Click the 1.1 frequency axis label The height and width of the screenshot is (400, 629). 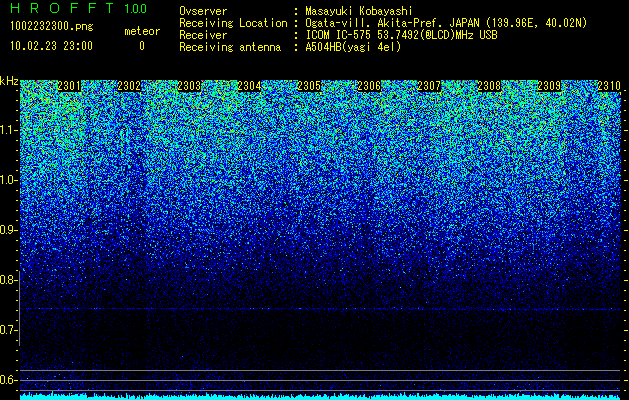coord(8,130)
